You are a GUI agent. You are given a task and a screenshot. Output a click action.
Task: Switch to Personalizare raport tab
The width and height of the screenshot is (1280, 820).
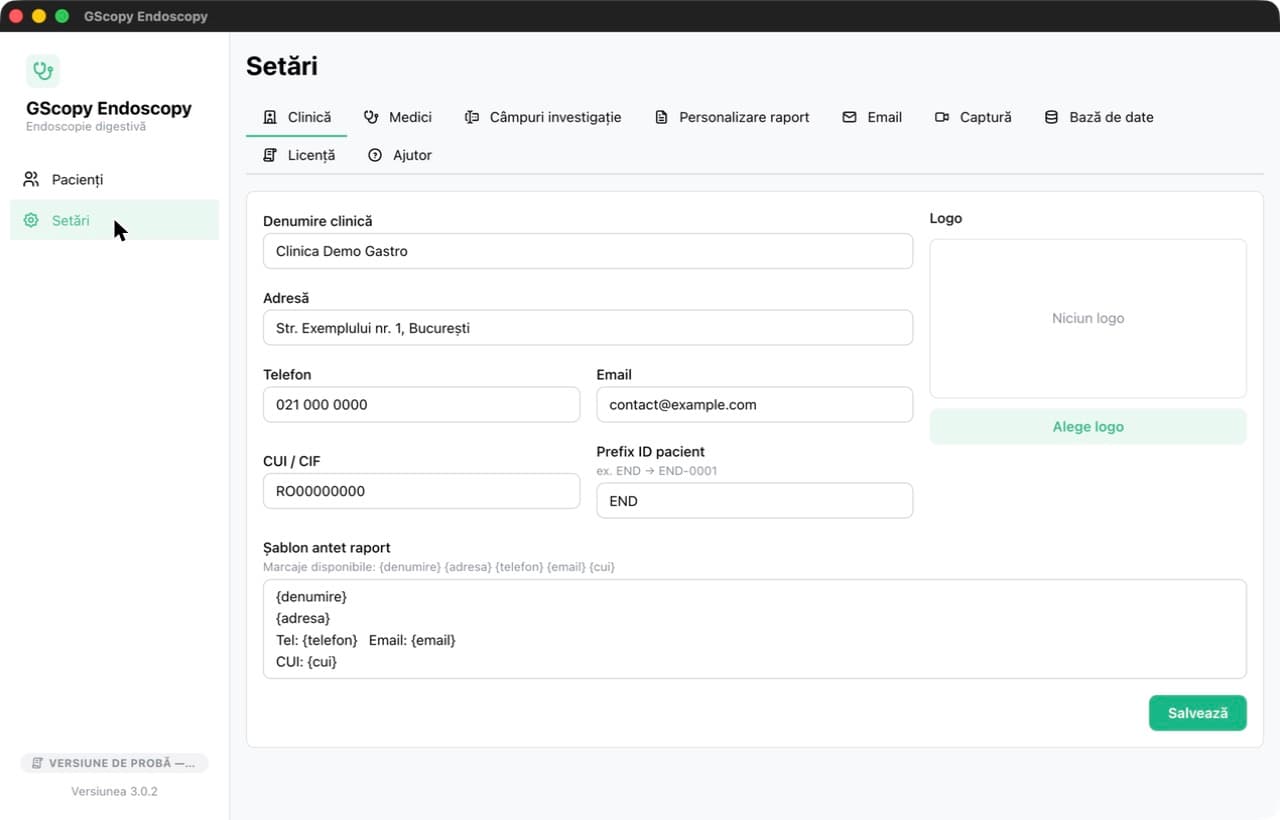click(x=732, y=117)
